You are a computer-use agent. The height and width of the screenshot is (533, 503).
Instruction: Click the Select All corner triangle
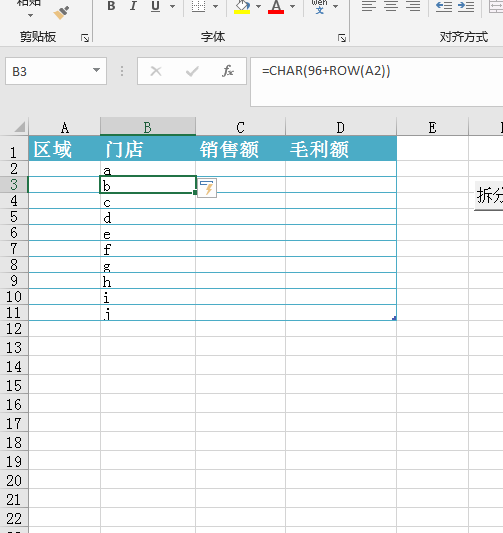[x=20, y=127]
